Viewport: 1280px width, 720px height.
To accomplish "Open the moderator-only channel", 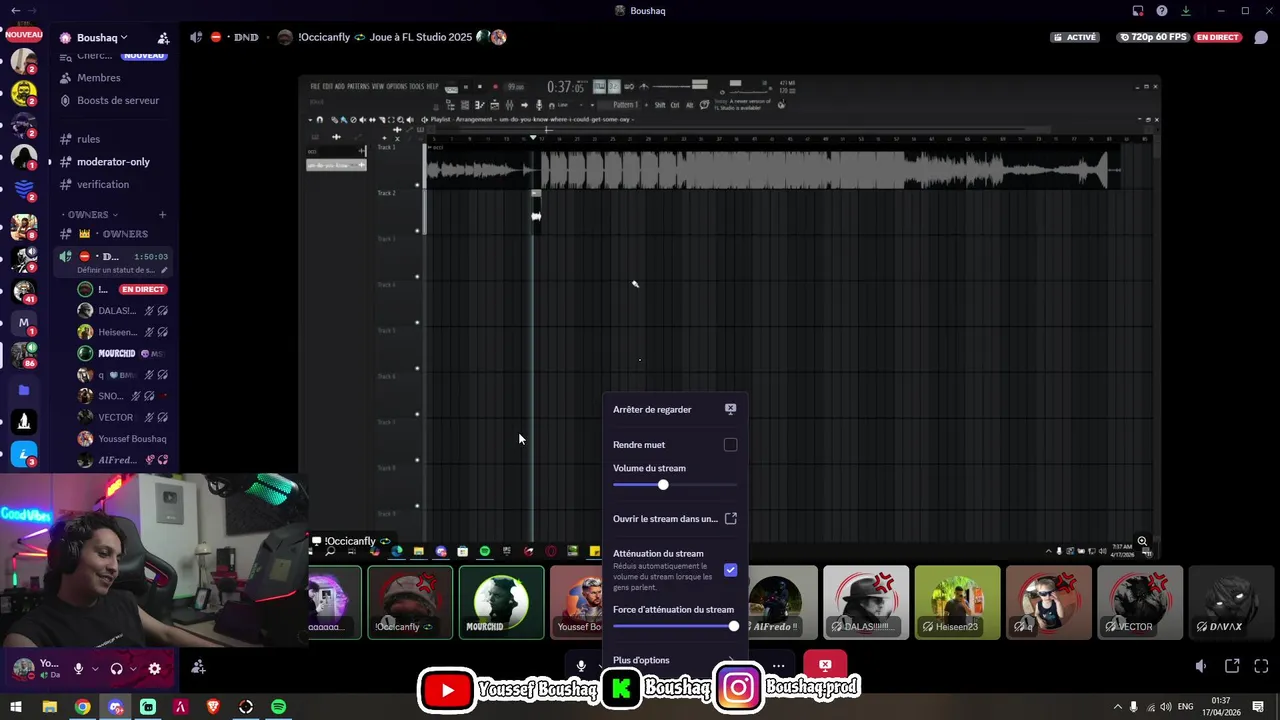I will [x=114, y=162].
